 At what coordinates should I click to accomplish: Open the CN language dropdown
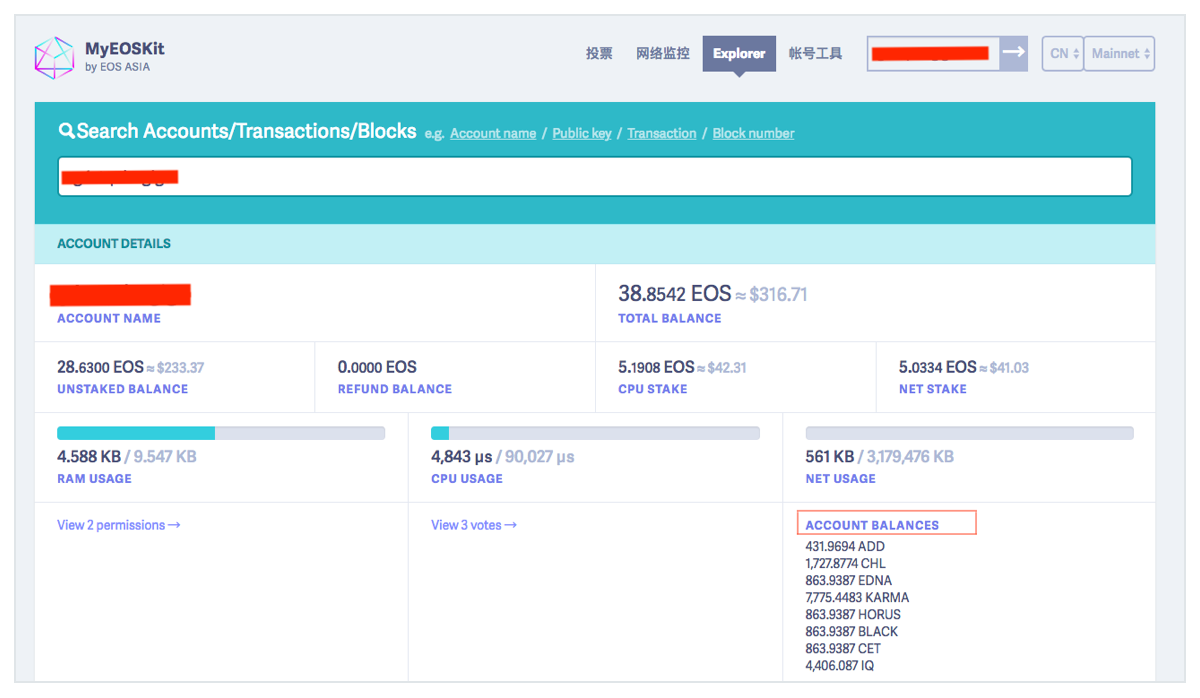point(1062,53)
